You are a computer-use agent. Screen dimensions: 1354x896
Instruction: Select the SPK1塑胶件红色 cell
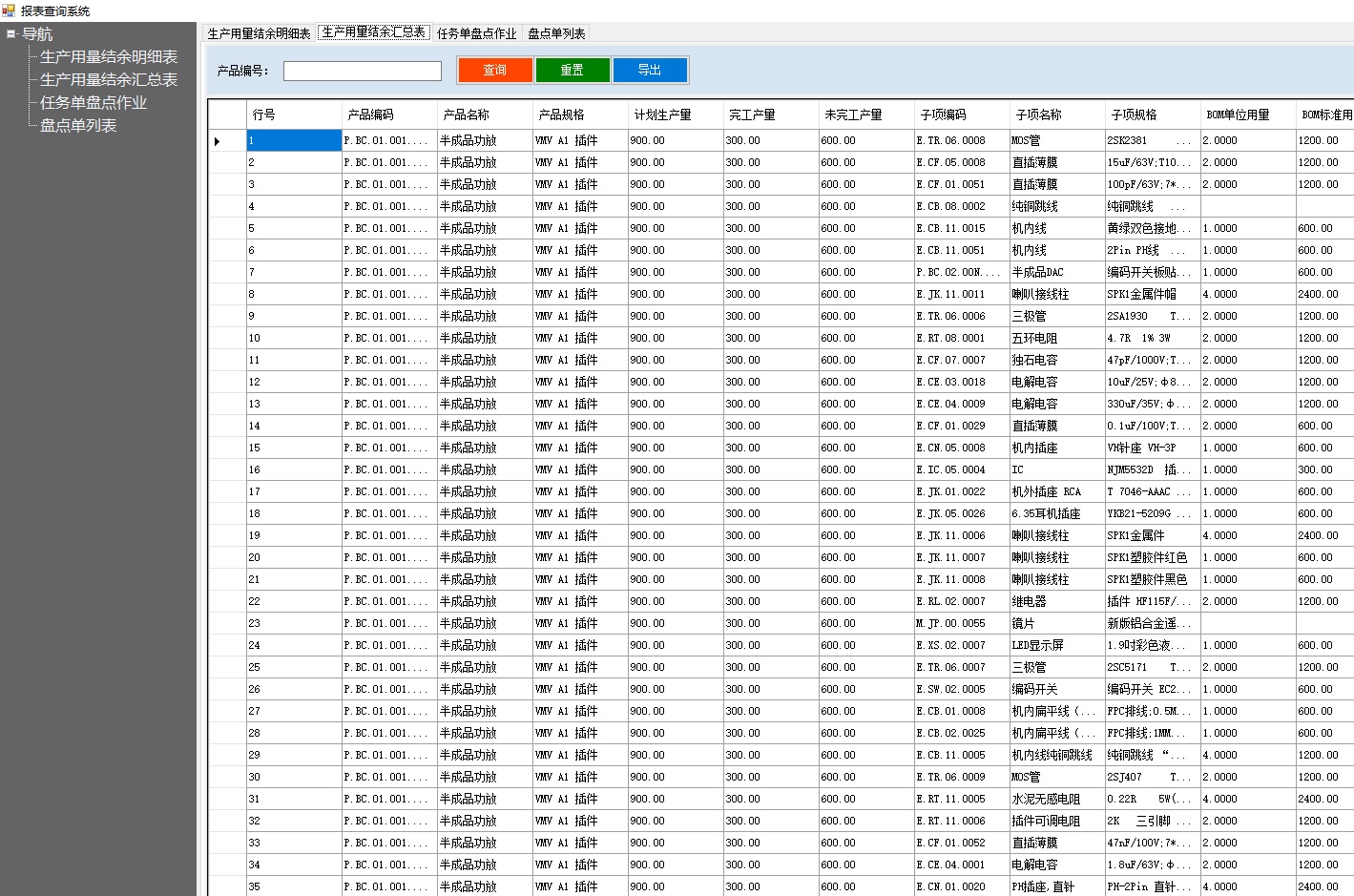pos(1153,558)
